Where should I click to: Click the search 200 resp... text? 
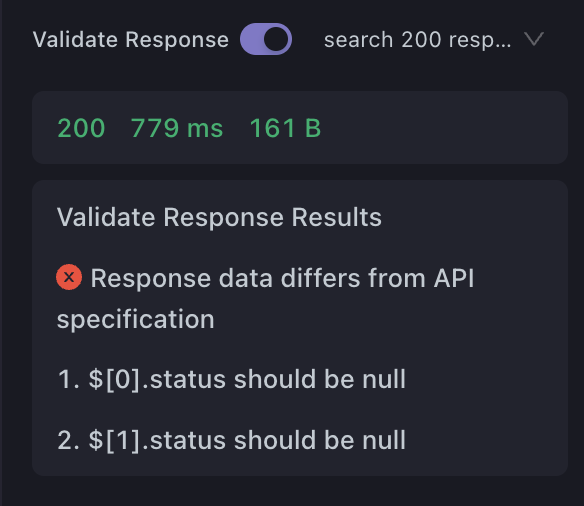418,40
